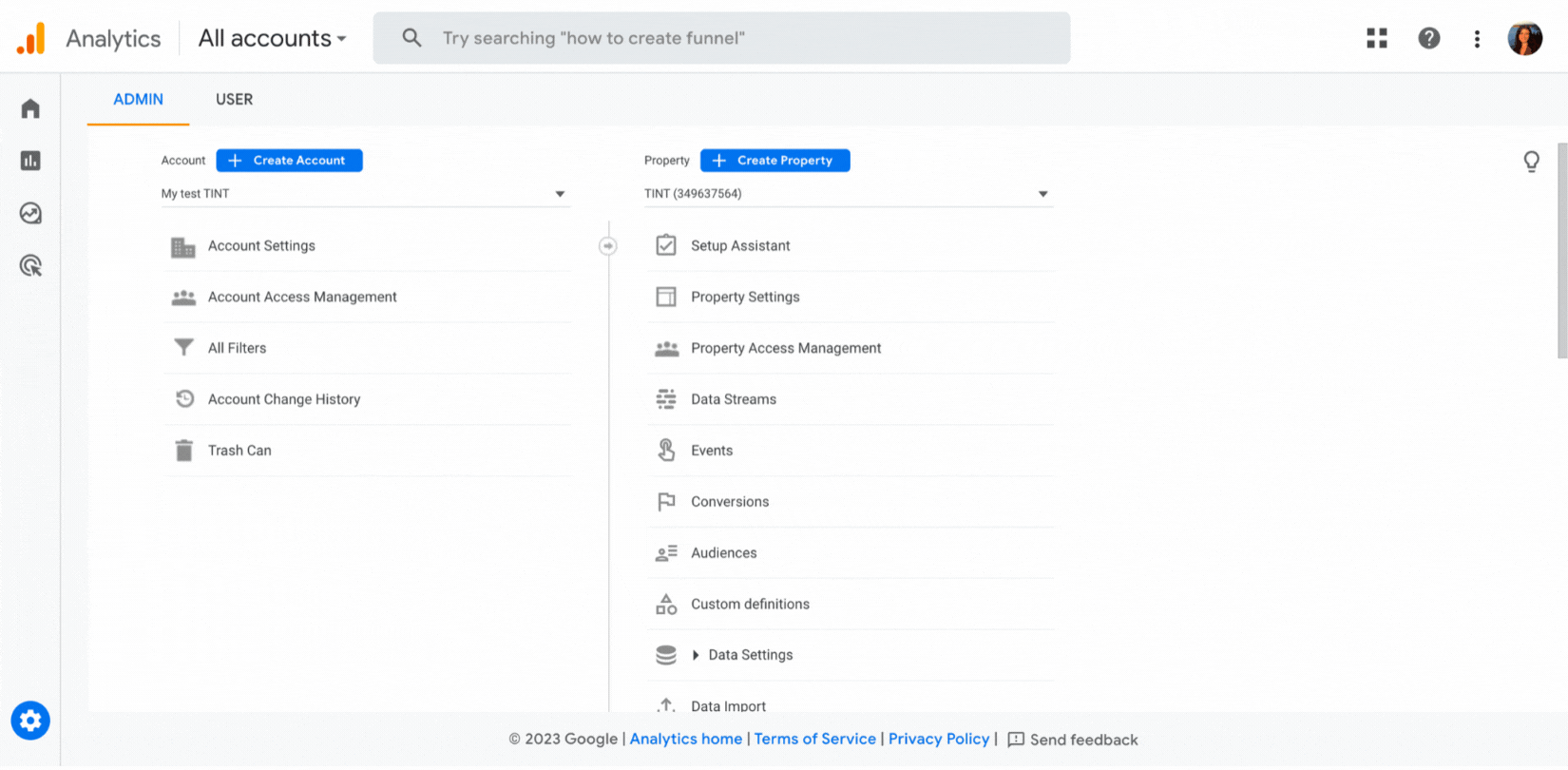The image size is (1568, 770).
Task: Click Send feedback in the footer
Action: [1073, 740]
